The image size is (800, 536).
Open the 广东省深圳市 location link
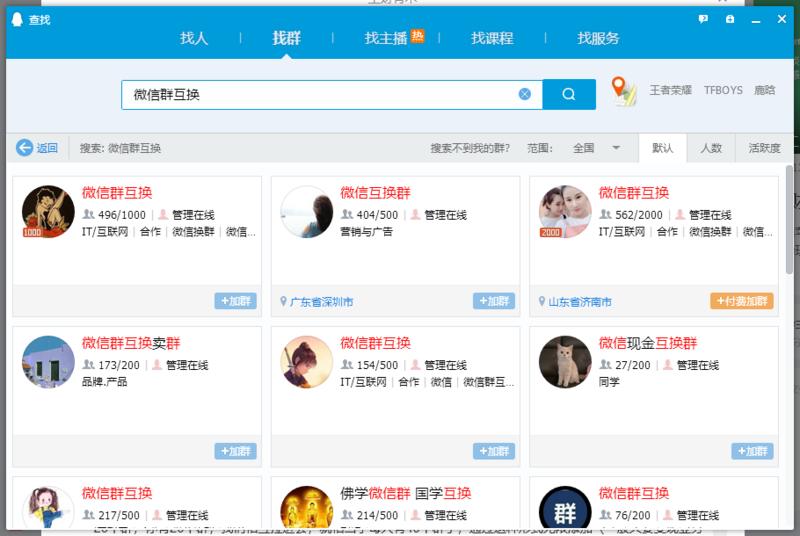(321, 302)
